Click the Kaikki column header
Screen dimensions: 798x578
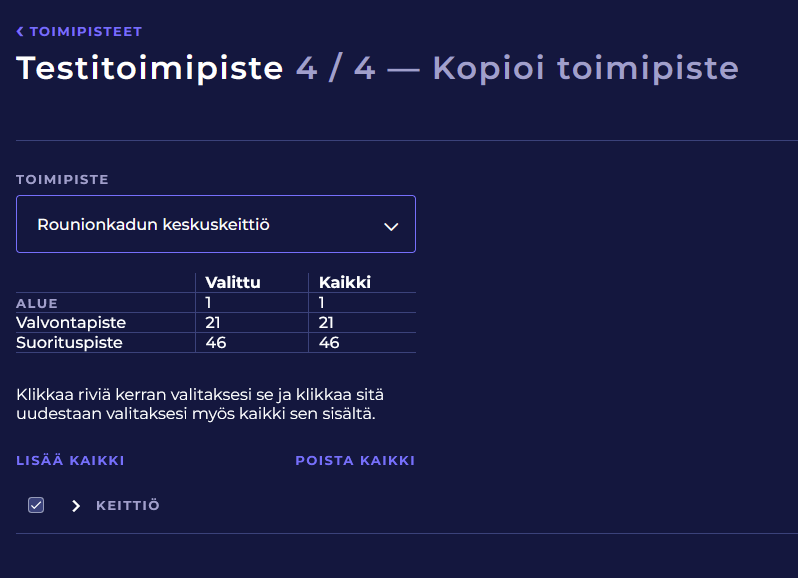click(345, 282)
